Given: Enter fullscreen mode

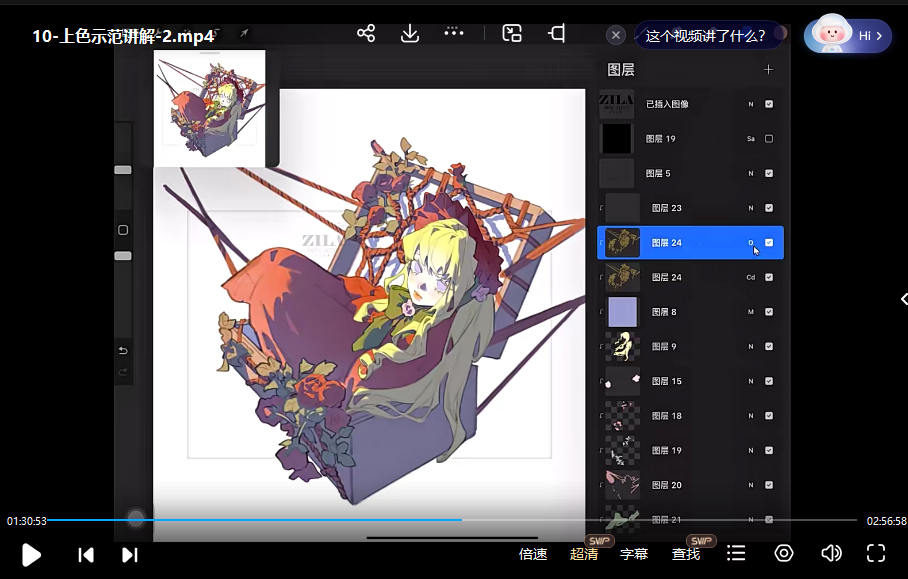Looking at the screenshot, I should [876, 553].
